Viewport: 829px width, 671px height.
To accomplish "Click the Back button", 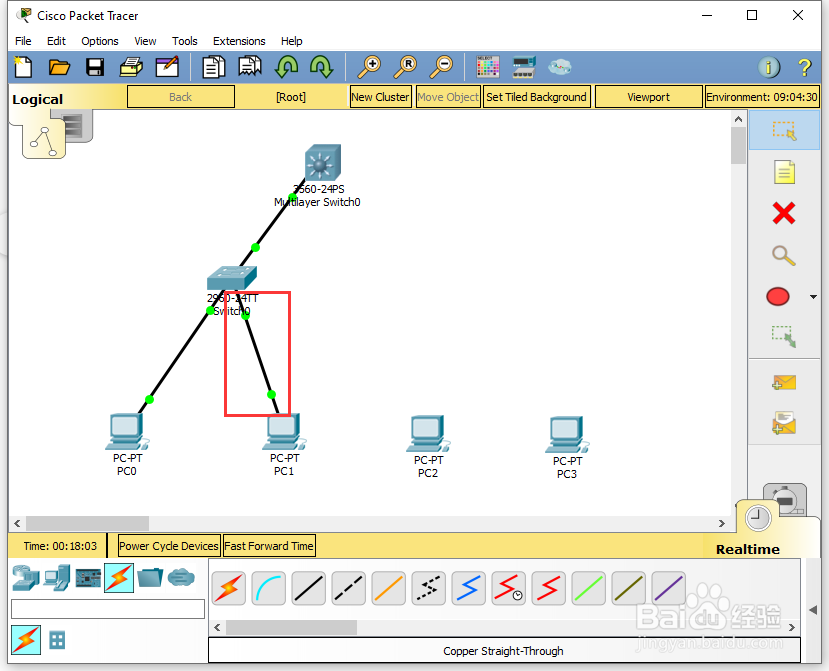I will (x=181, y=97).
